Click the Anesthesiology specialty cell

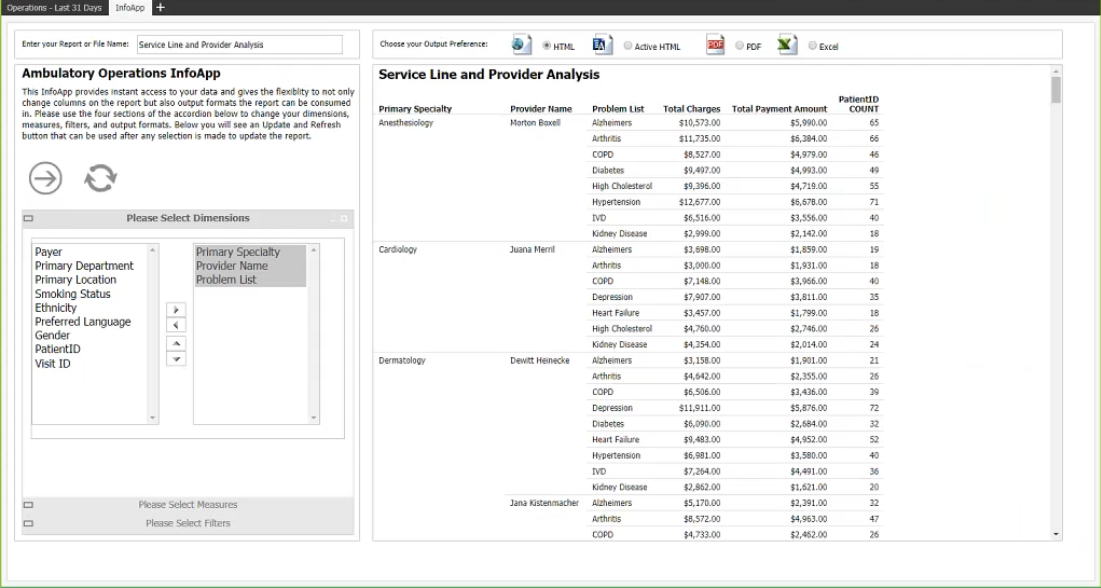click(406, 123)
